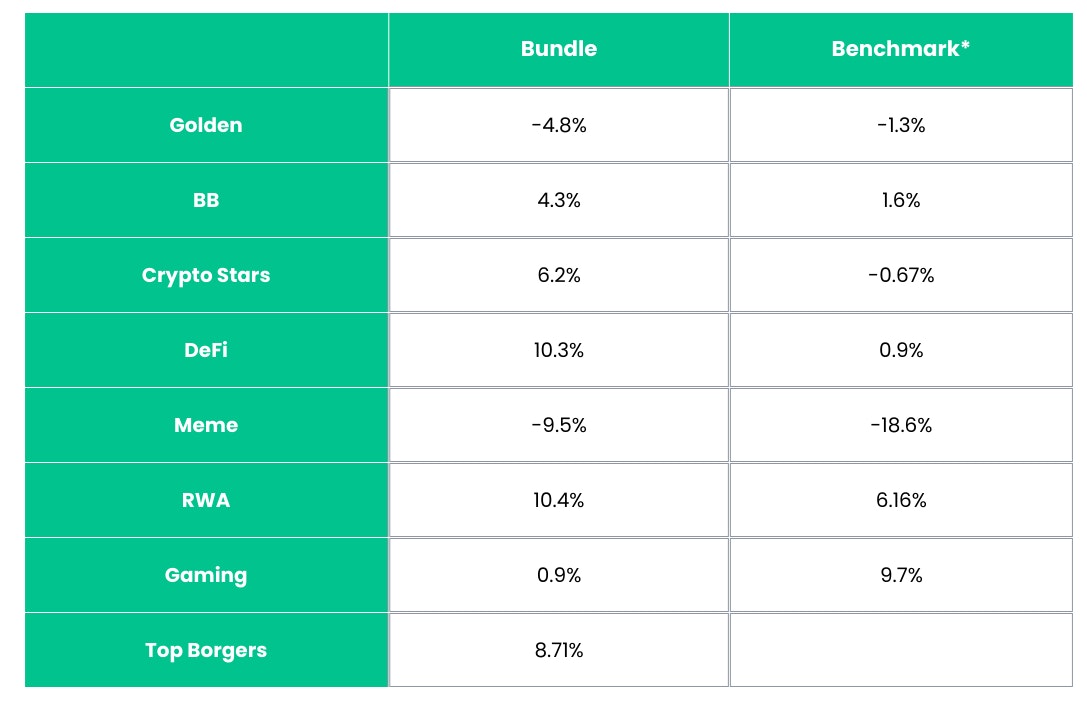Click Golden's Bundle value -4.8%
The image size is (1087, 702).
[558, 125]
